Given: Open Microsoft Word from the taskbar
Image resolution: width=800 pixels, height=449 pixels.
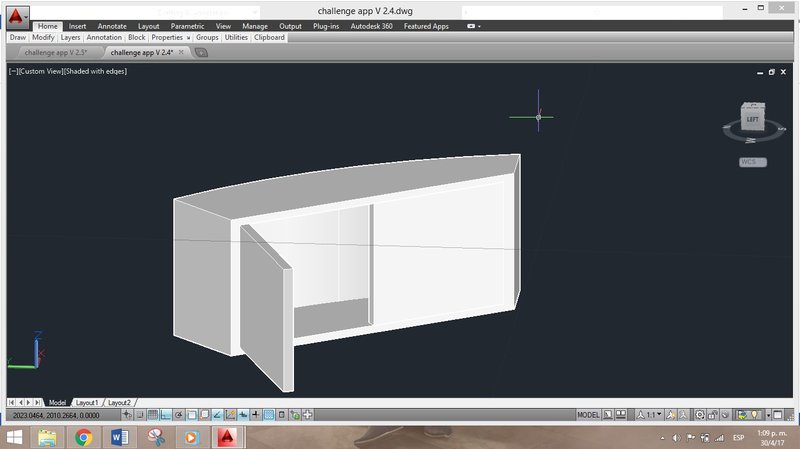Looking at the screenshot, I should (x=119, y=437).
